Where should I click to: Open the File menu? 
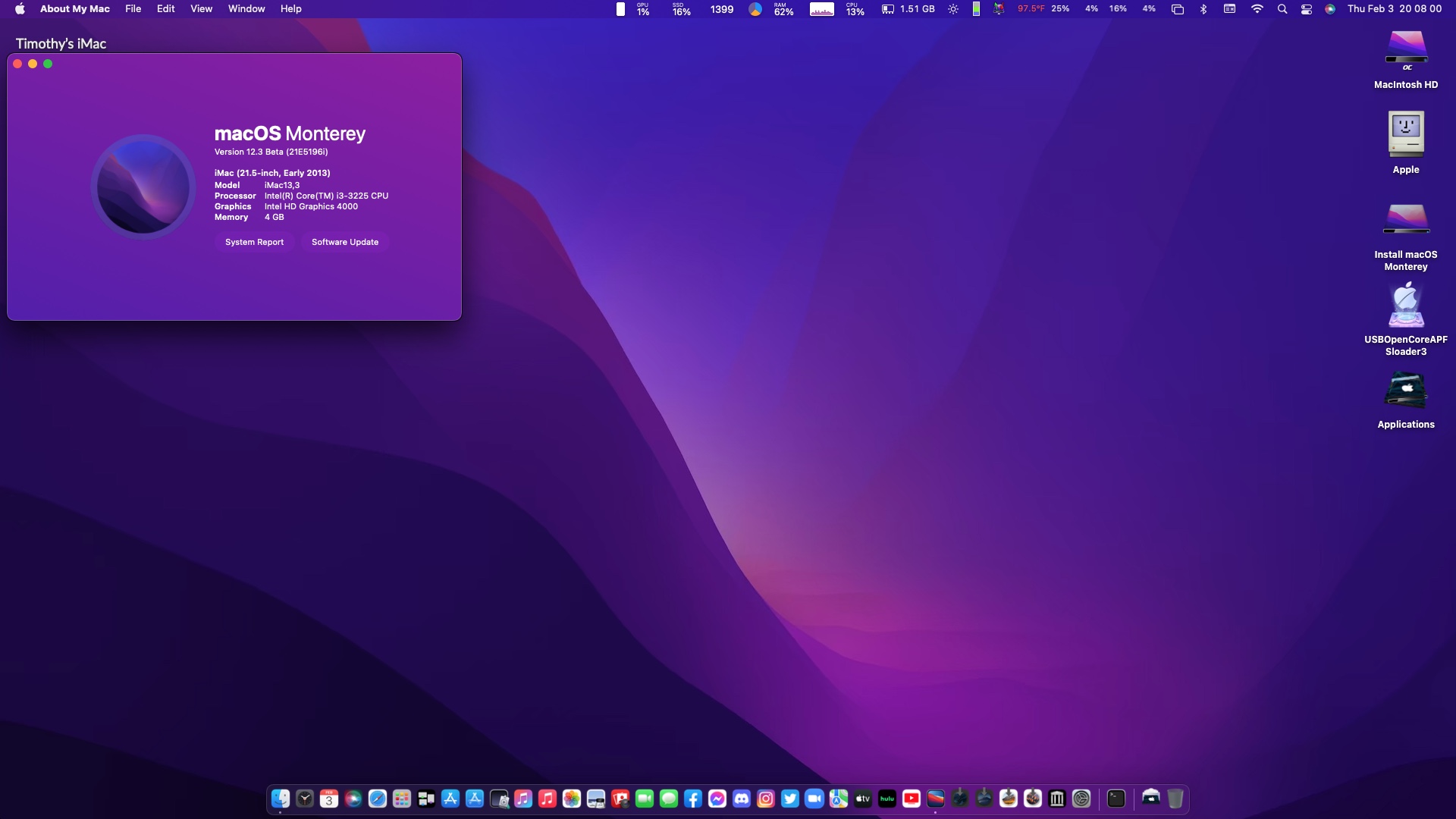tap(133, 9)
